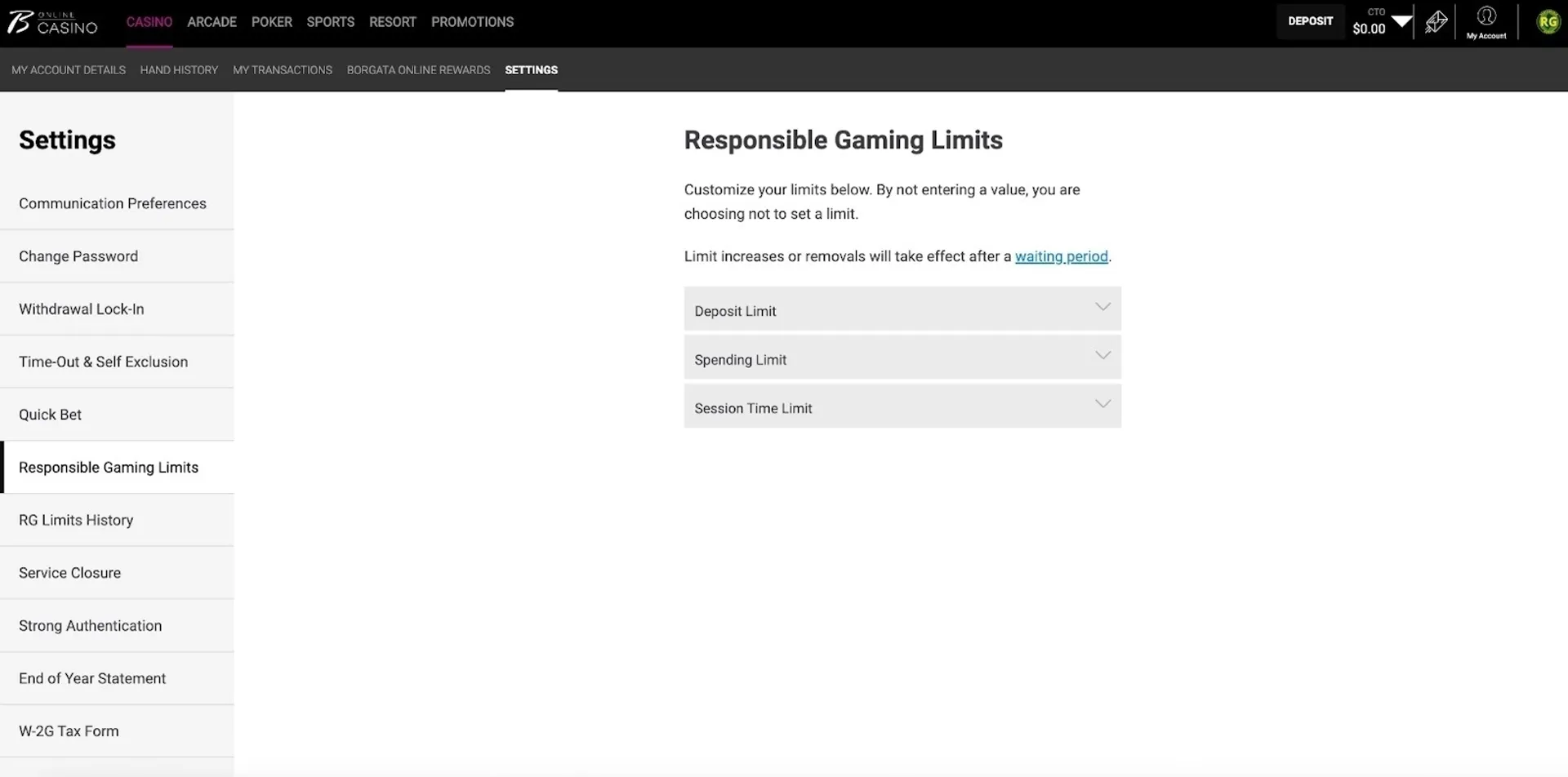The height and width of the screenshot is (777, 1568).
Task: Click the My Account profile icon
Action: point(1486,22)
